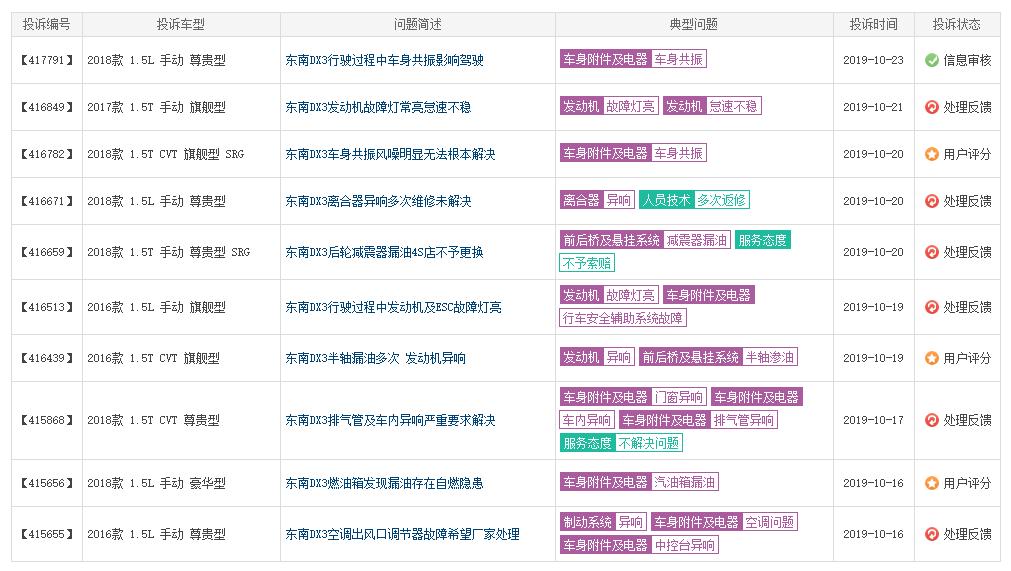Open complaint '东南DX3行驶过程中车身共振影响驾驶'

pos(384,60)
